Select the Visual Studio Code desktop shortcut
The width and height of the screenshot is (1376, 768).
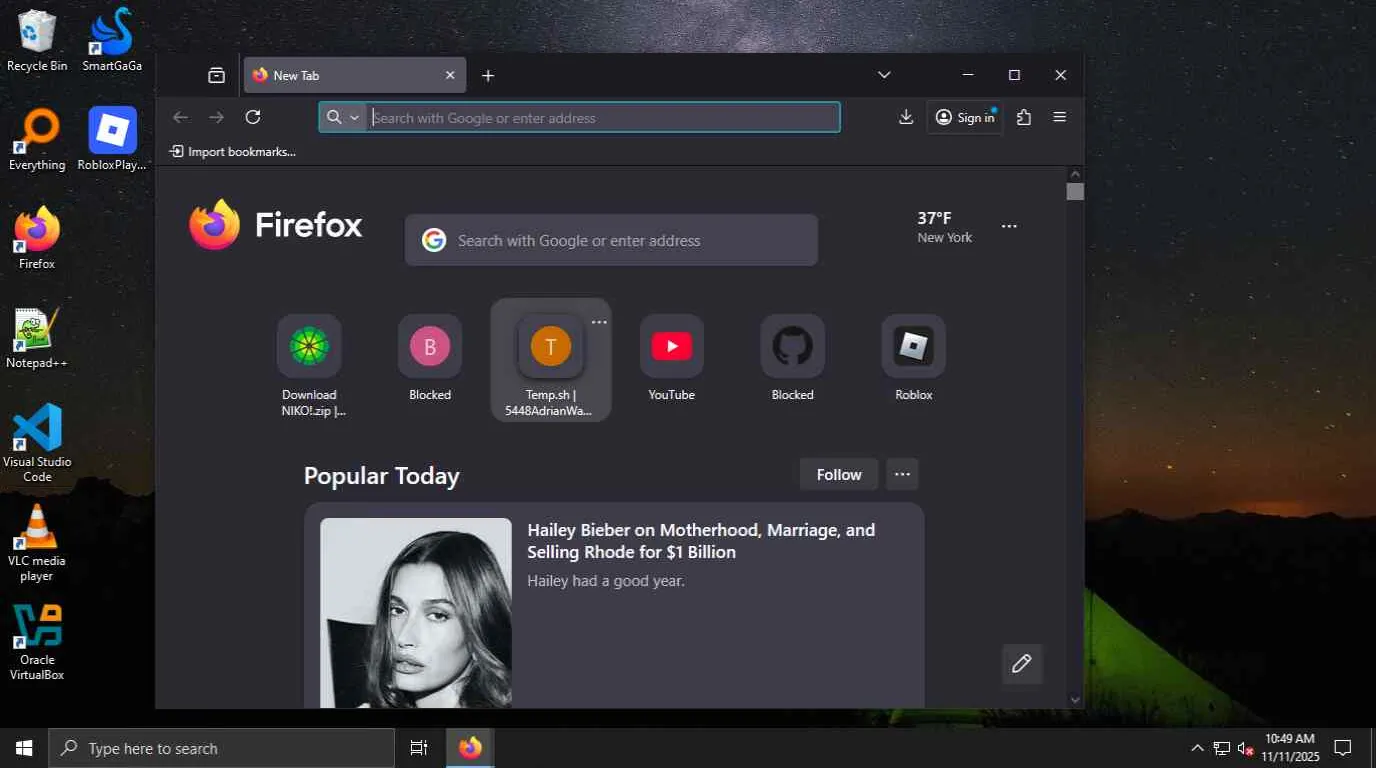37,443
